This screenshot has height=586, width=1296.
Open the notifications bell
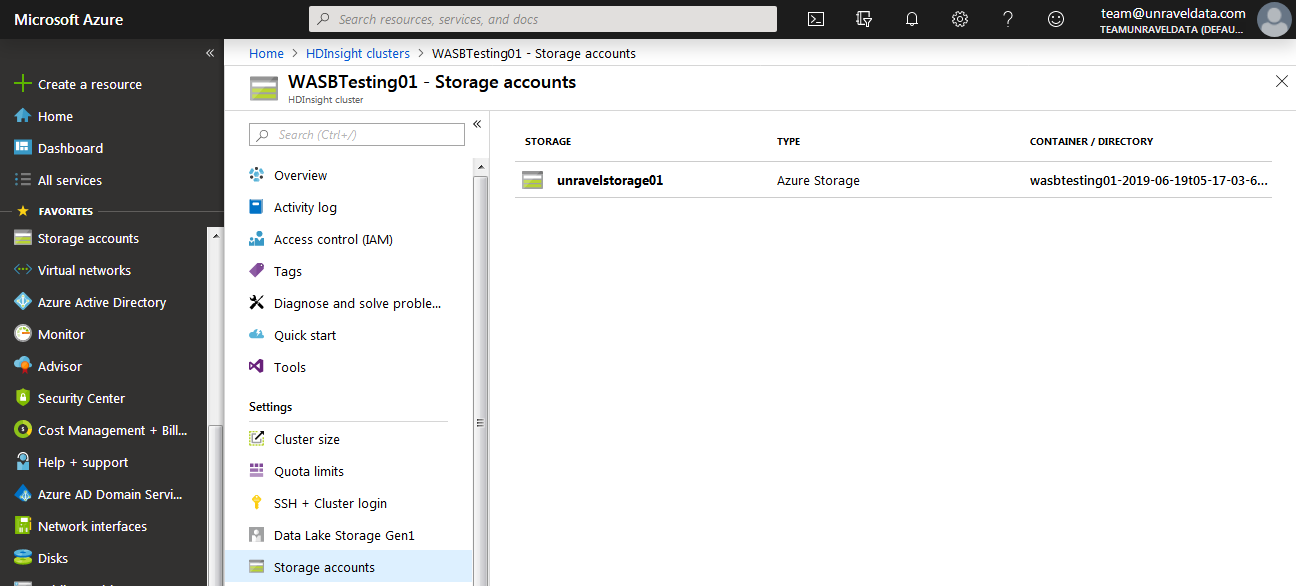click(x=912, y=19)
